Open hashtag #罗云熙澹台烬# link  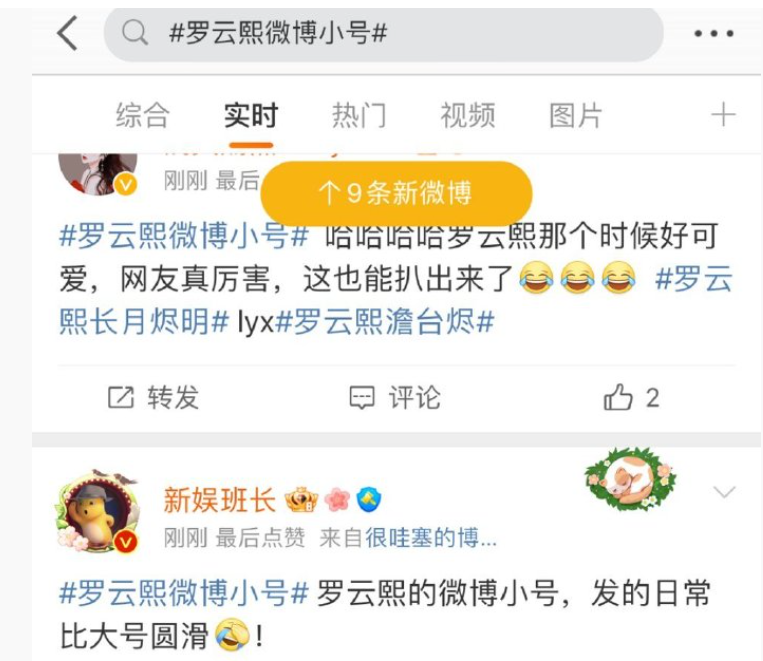coord(384,322)
